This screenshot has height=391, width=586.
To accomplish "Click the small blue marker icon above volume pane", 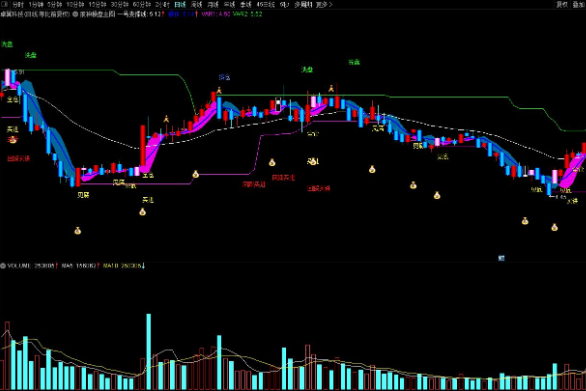I will coord(502,258).
